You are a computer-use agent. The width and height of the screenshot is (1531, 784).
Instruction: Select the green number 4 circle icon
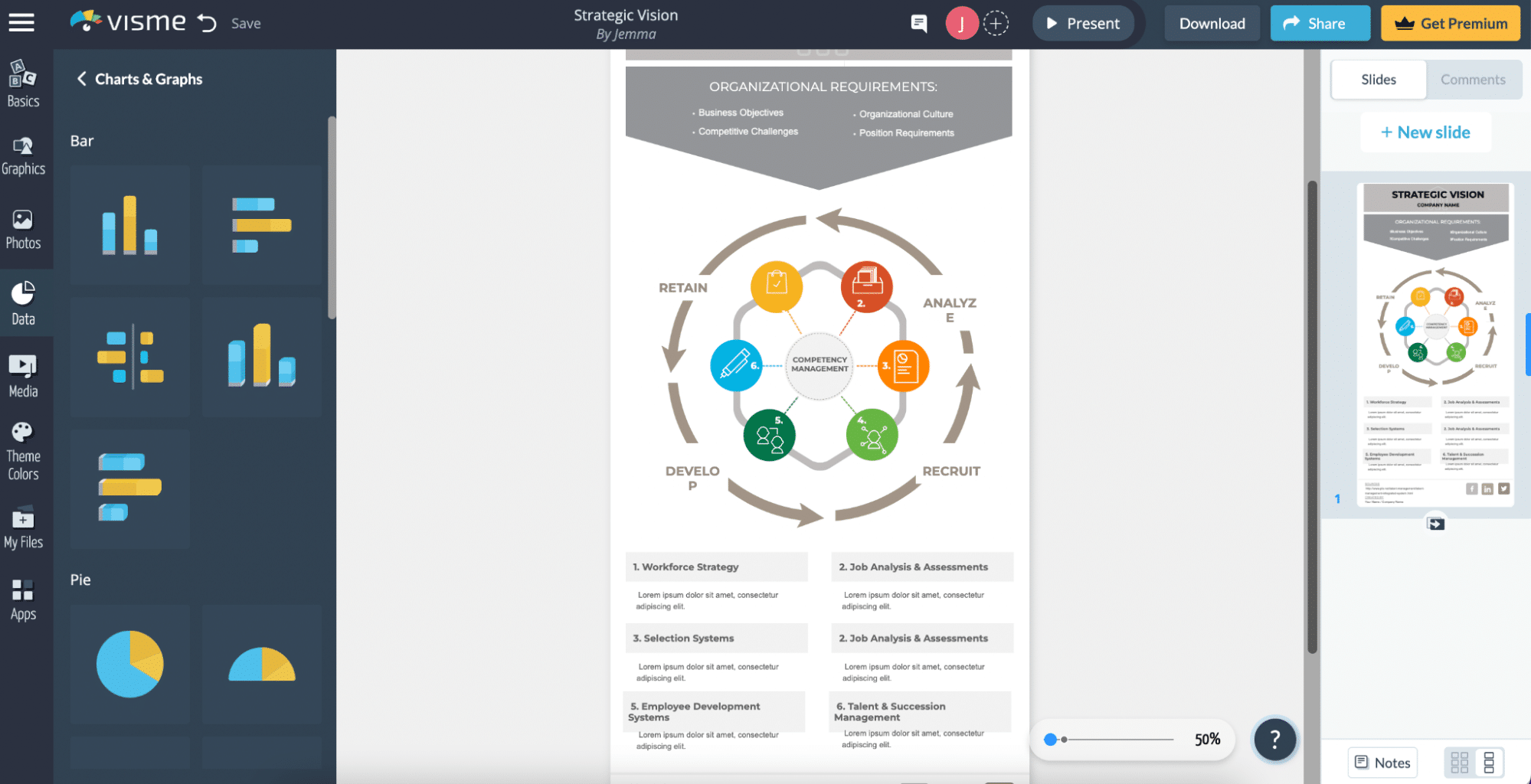click(x=872, y=435)
